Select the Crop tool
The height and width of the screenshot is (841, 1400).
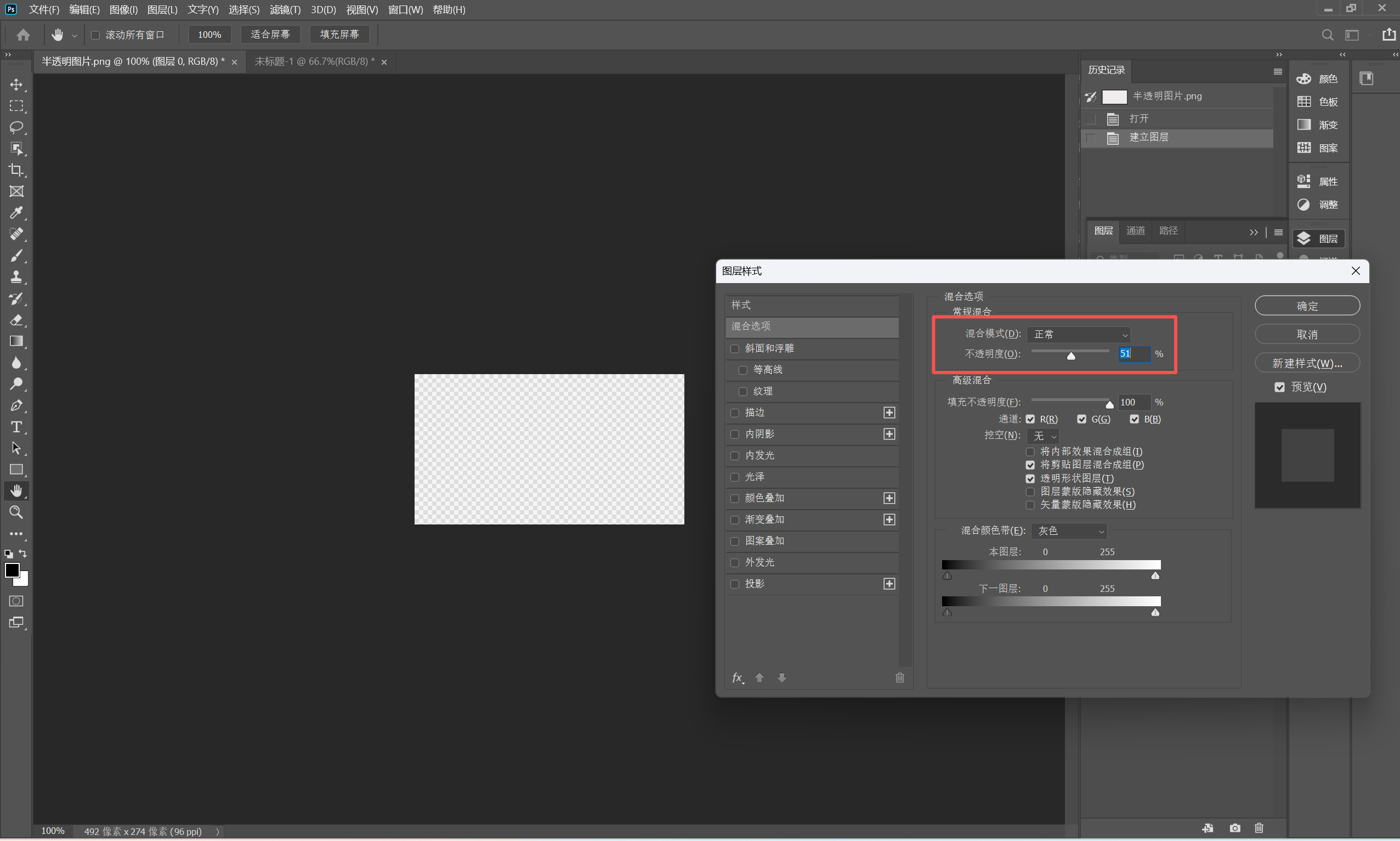(16, 170)
